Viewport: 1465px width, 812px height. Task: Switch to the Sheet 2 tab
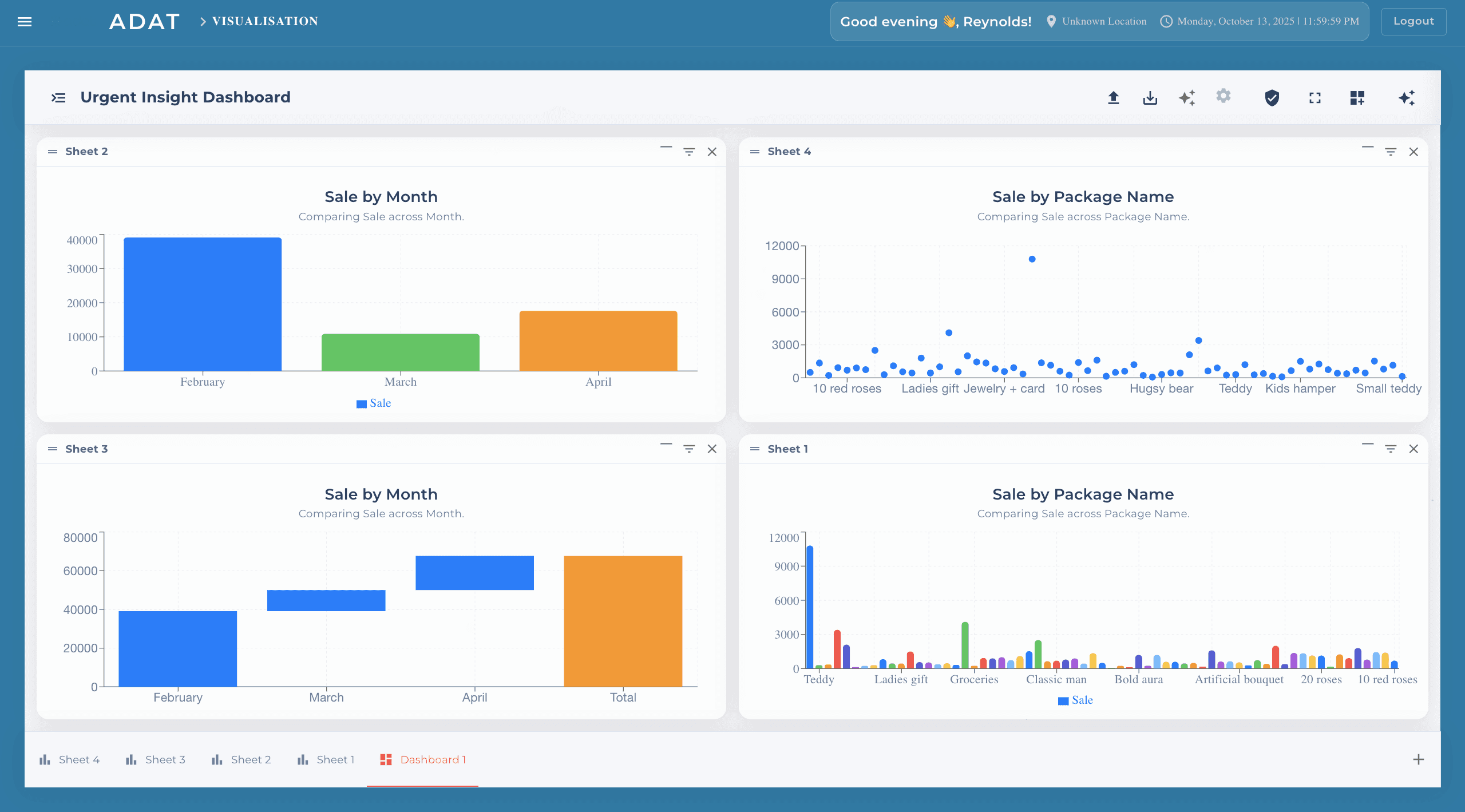pos(241,760)
